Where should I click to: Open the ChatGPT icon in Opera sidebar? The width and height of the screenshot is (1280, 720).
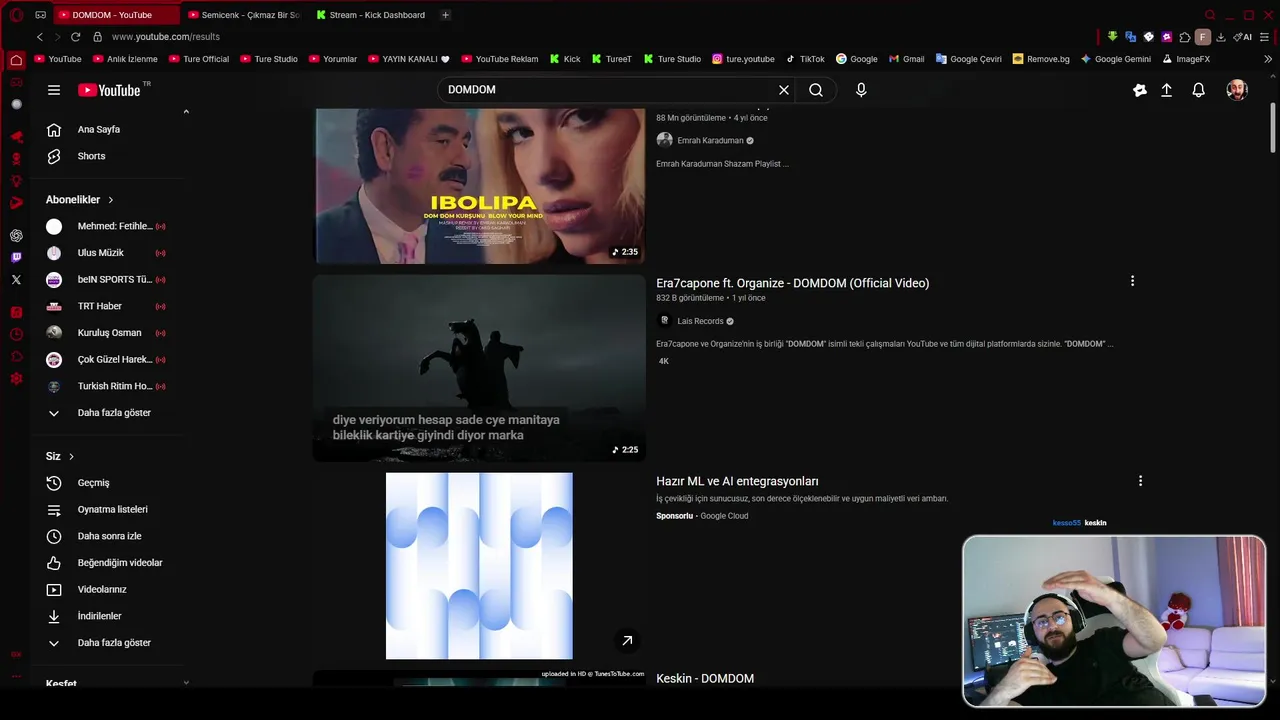tap(16, 235)
